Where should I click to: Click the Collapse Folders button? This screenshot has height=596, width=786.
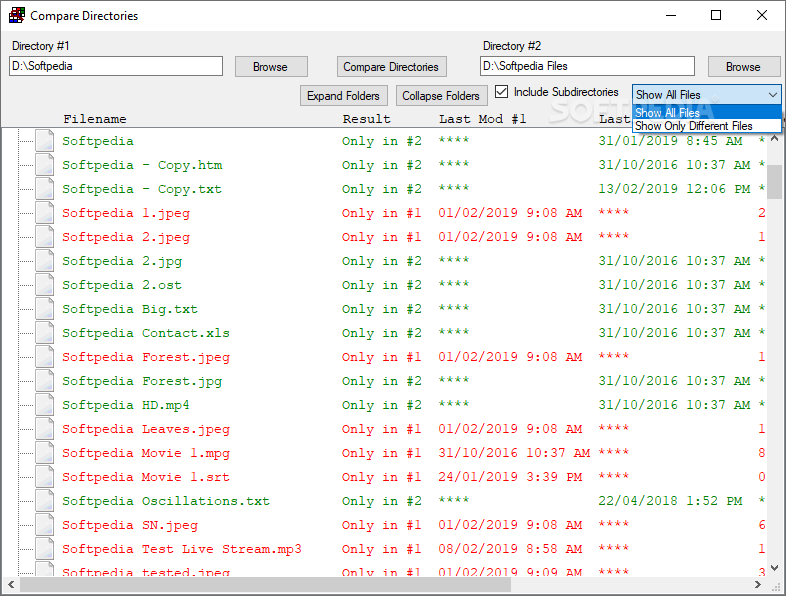(442, 96)
